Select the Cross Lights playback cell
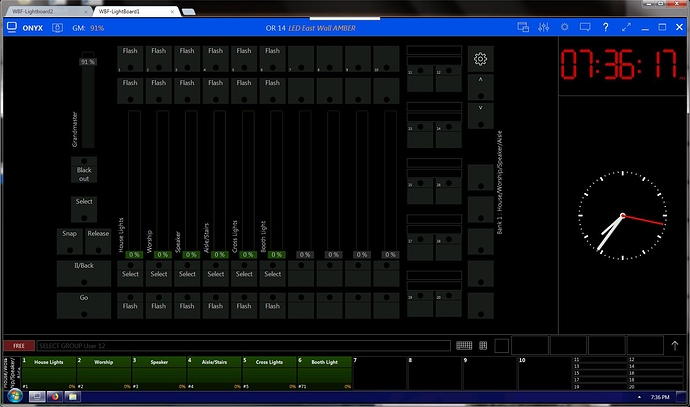 pos(269,373)
